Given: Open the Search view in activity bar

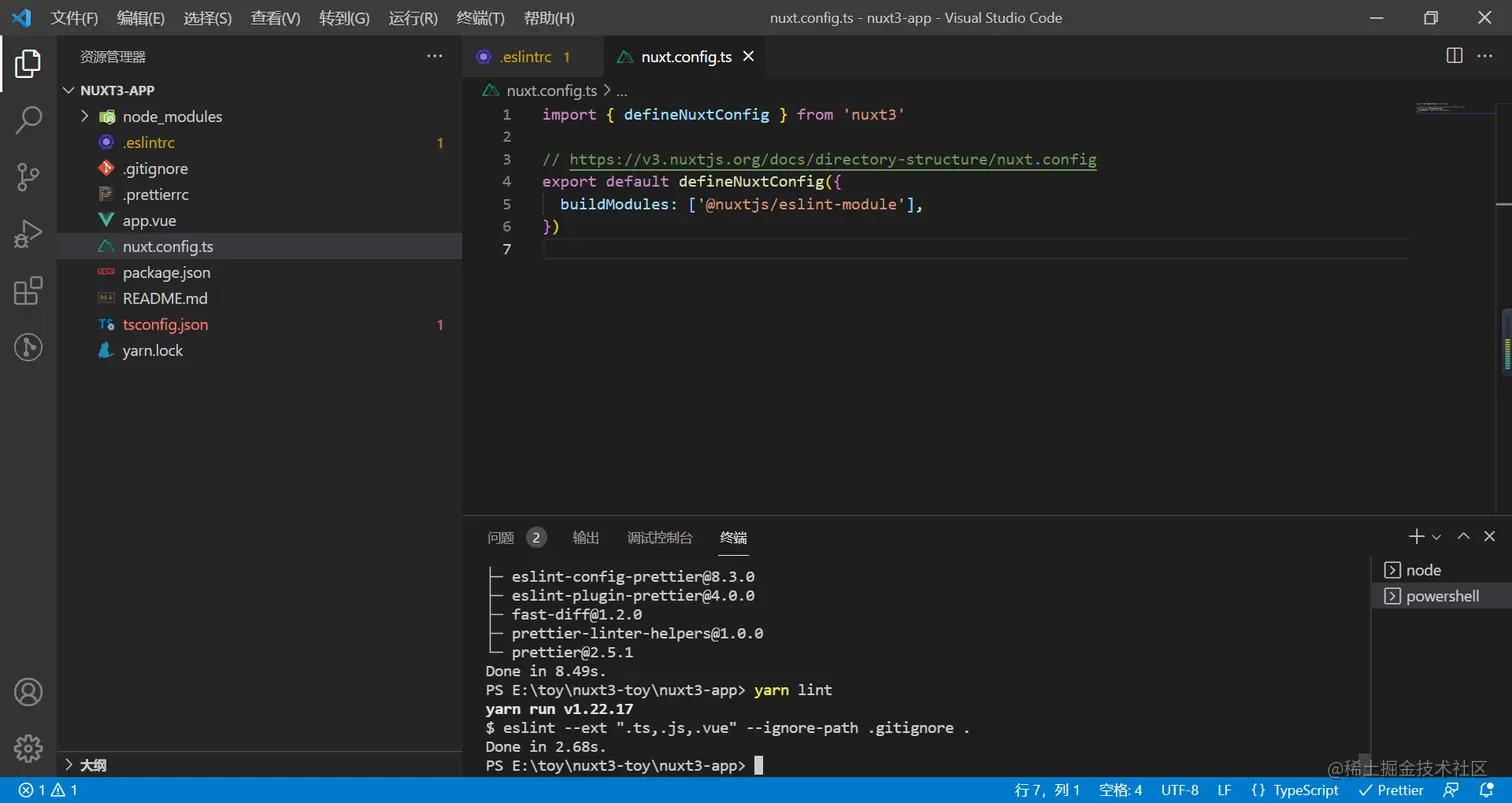Looking at the screenshot, I should 28,120.
